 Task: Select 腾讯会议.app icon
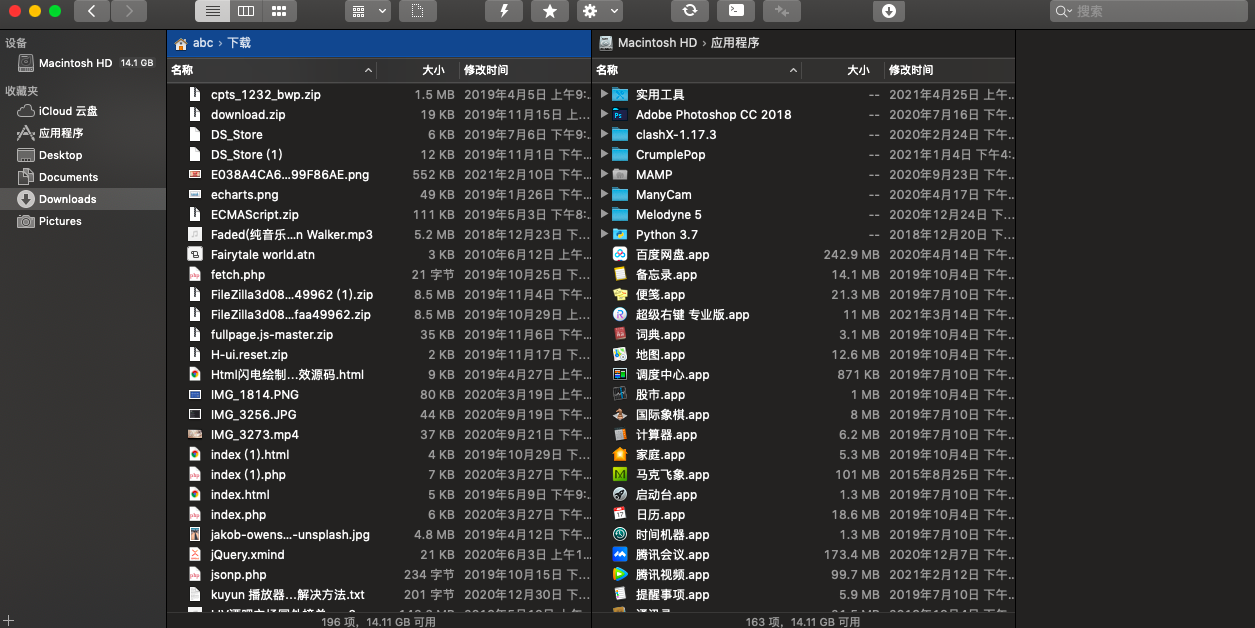point(620,554)
